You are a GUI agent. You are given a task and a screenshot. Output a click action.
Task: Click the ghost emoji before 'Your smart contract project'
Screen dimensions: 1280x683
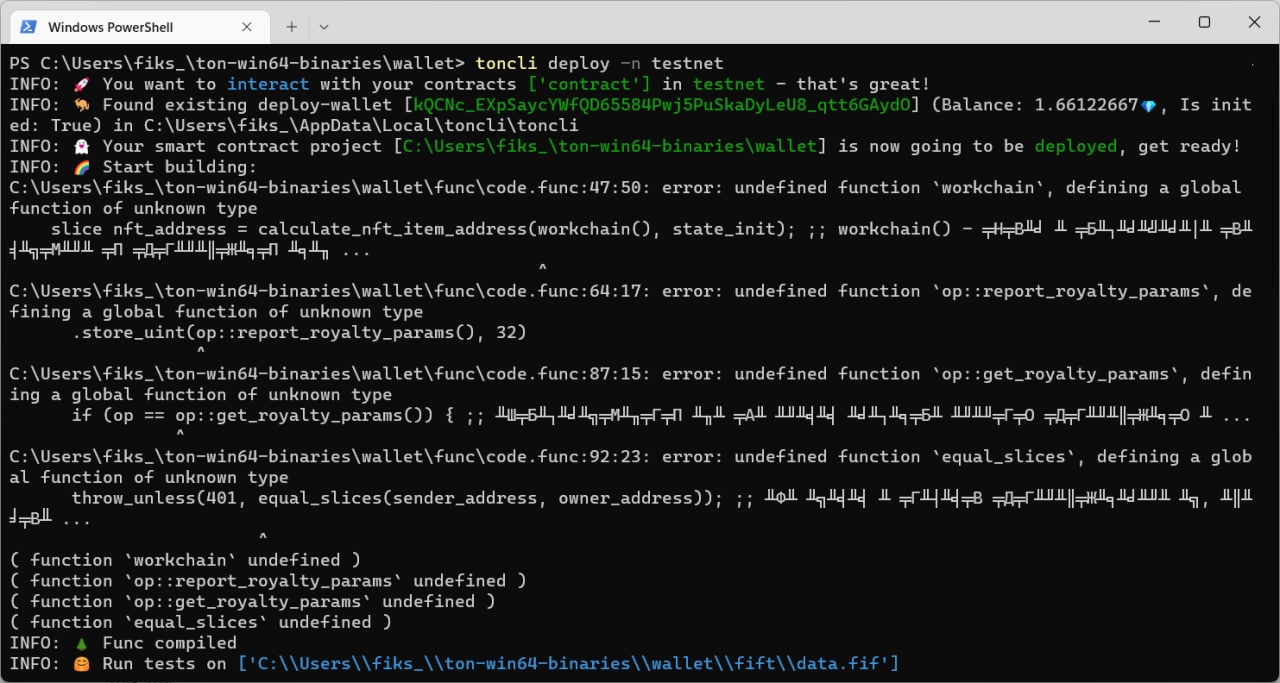[x=82, y=146]
